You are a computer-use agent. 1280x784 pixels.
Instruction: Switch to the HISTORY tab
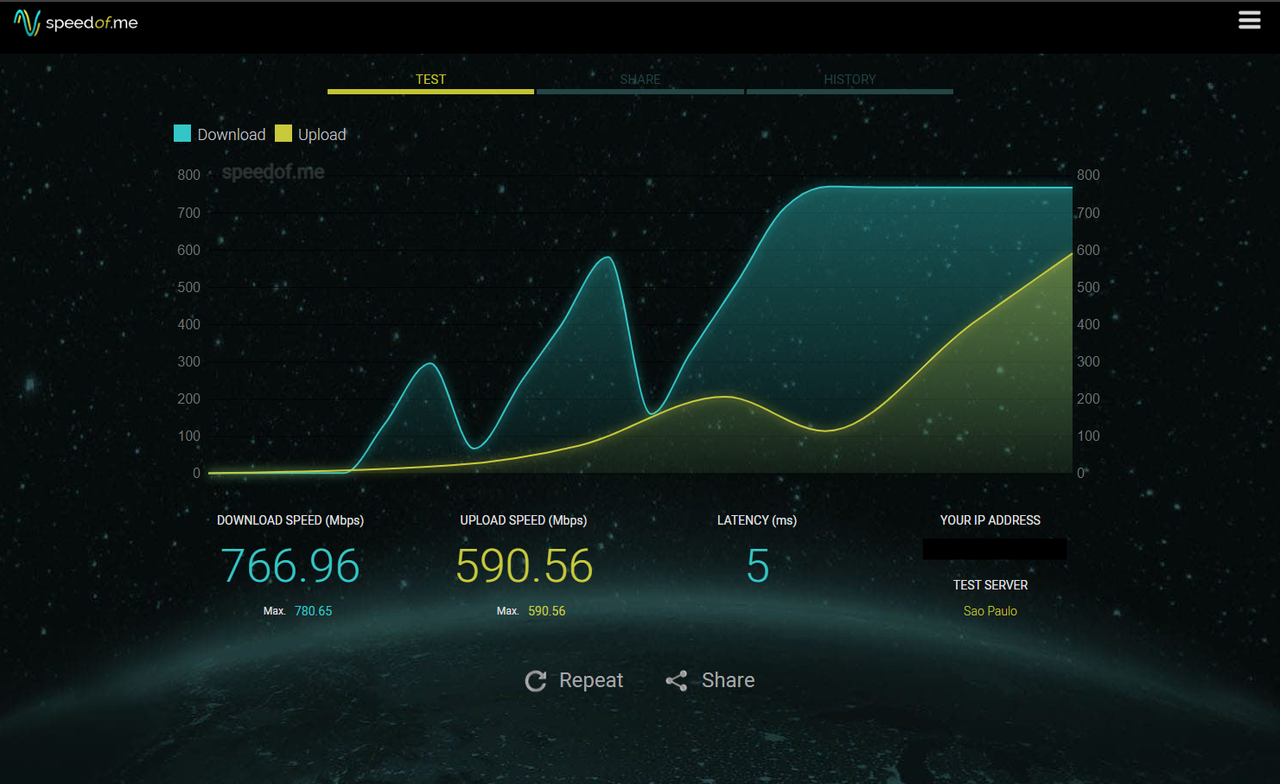[x=850, y=80]
